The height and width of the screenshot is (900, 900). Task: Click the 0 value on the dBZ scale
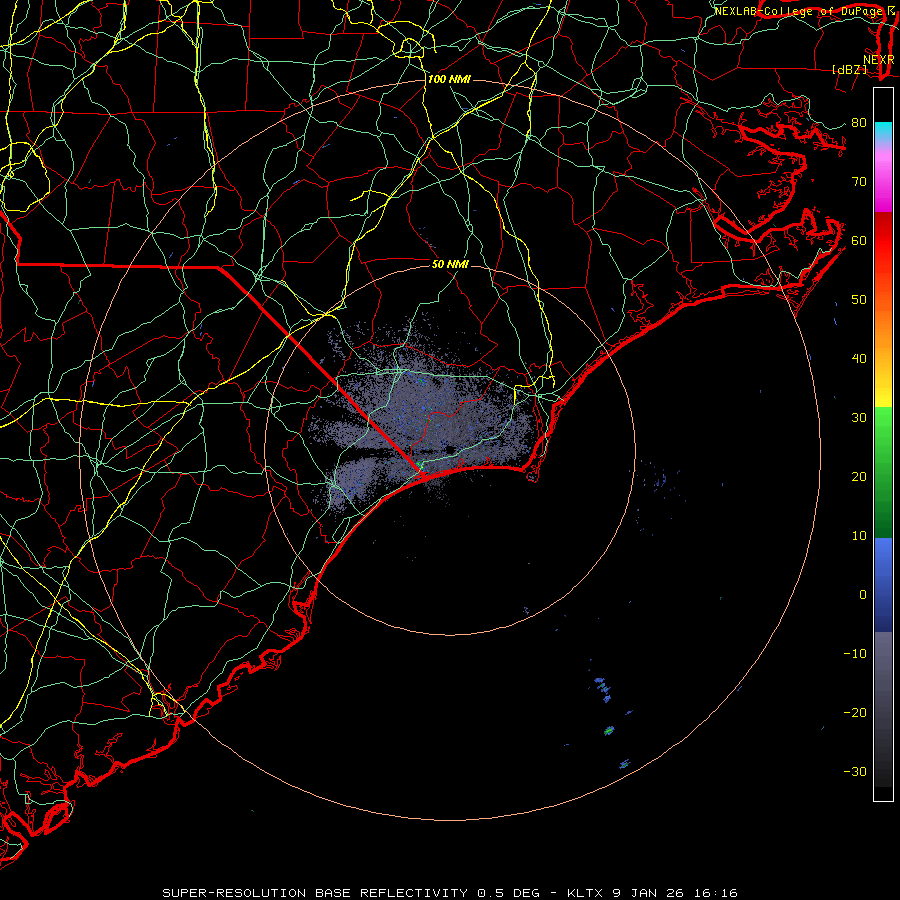[x=863, y=595]
